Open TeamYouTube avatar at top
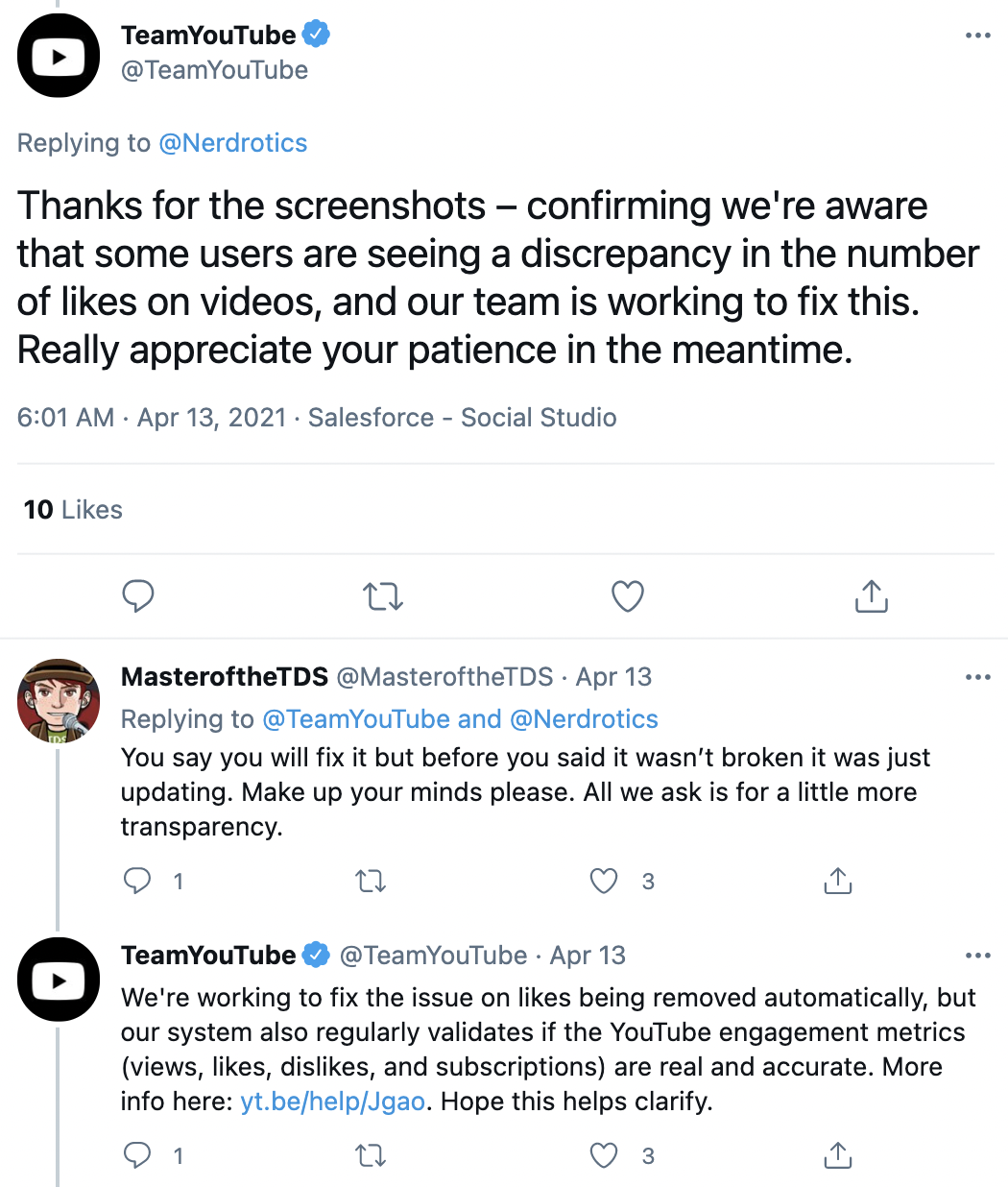 [x=59, y=57]
